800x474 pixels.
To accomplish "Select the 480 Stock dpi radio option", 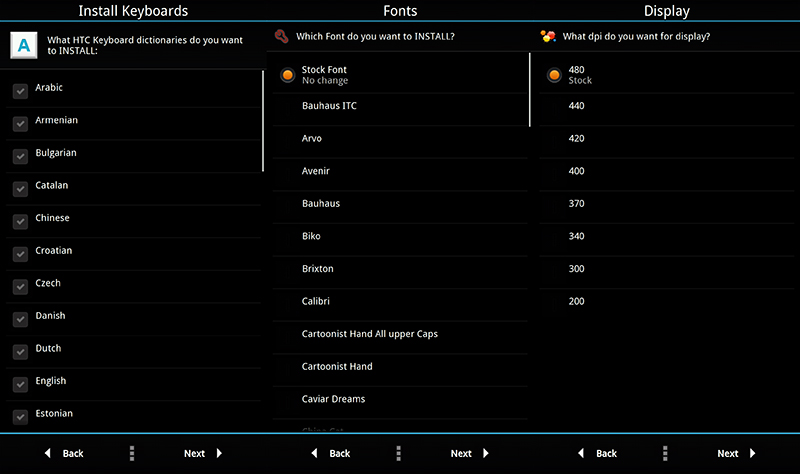I will [553, 74].
